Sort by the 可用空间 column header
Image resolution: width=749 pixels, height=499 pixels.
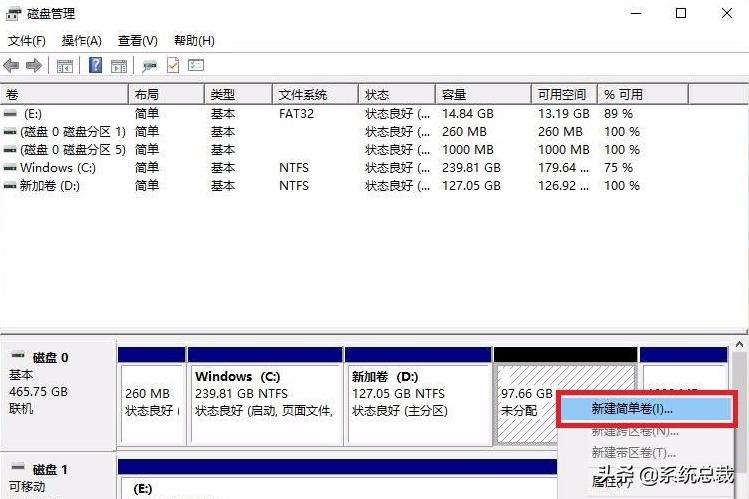[565, 95]
